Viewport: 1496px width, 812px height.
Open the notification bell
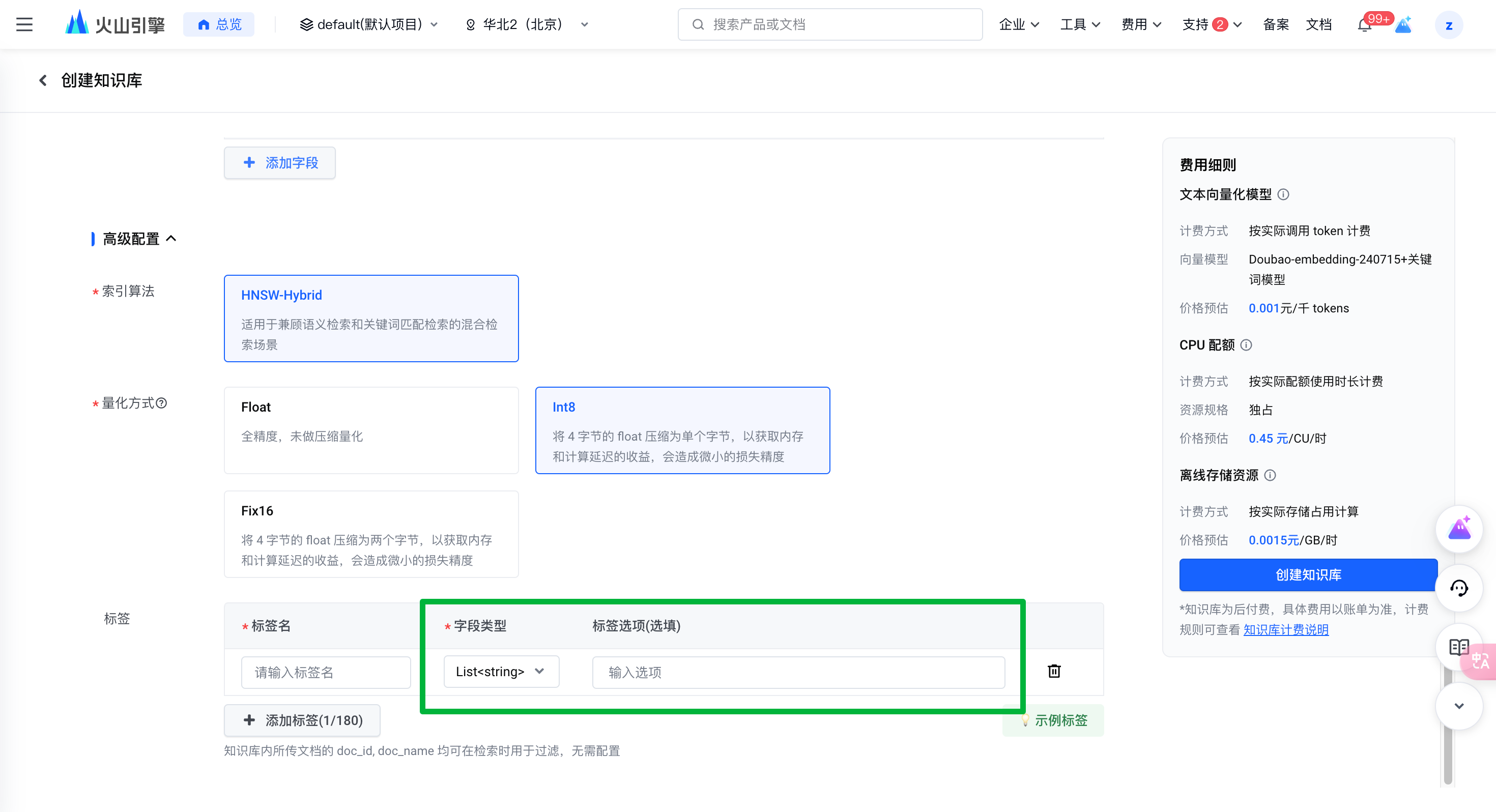pyautogui.click(x=1364, y=25)
